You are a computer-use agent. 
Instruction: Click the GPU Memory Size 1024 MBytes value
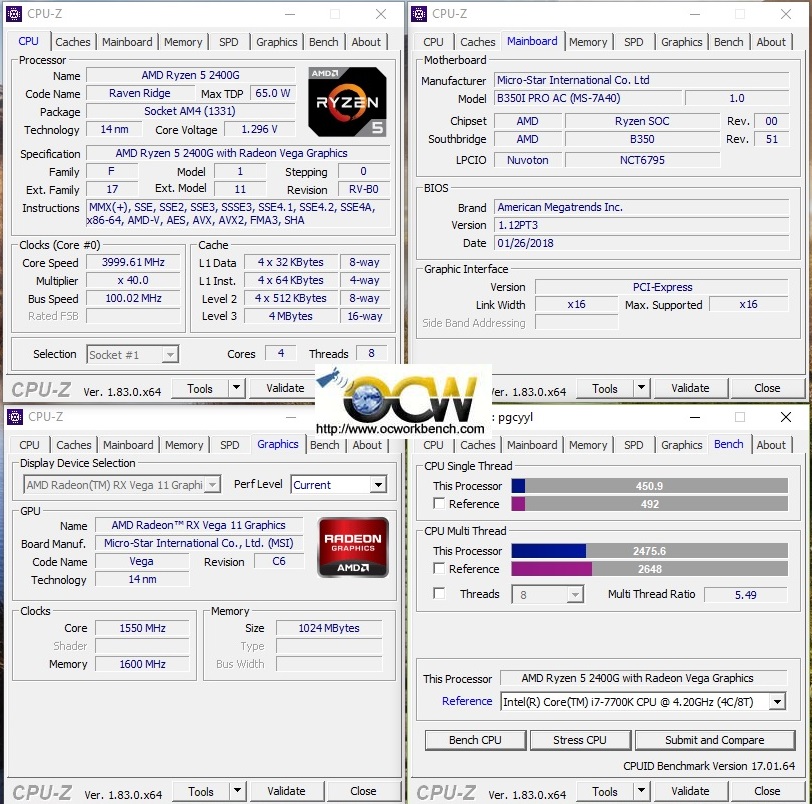point(329,628)
